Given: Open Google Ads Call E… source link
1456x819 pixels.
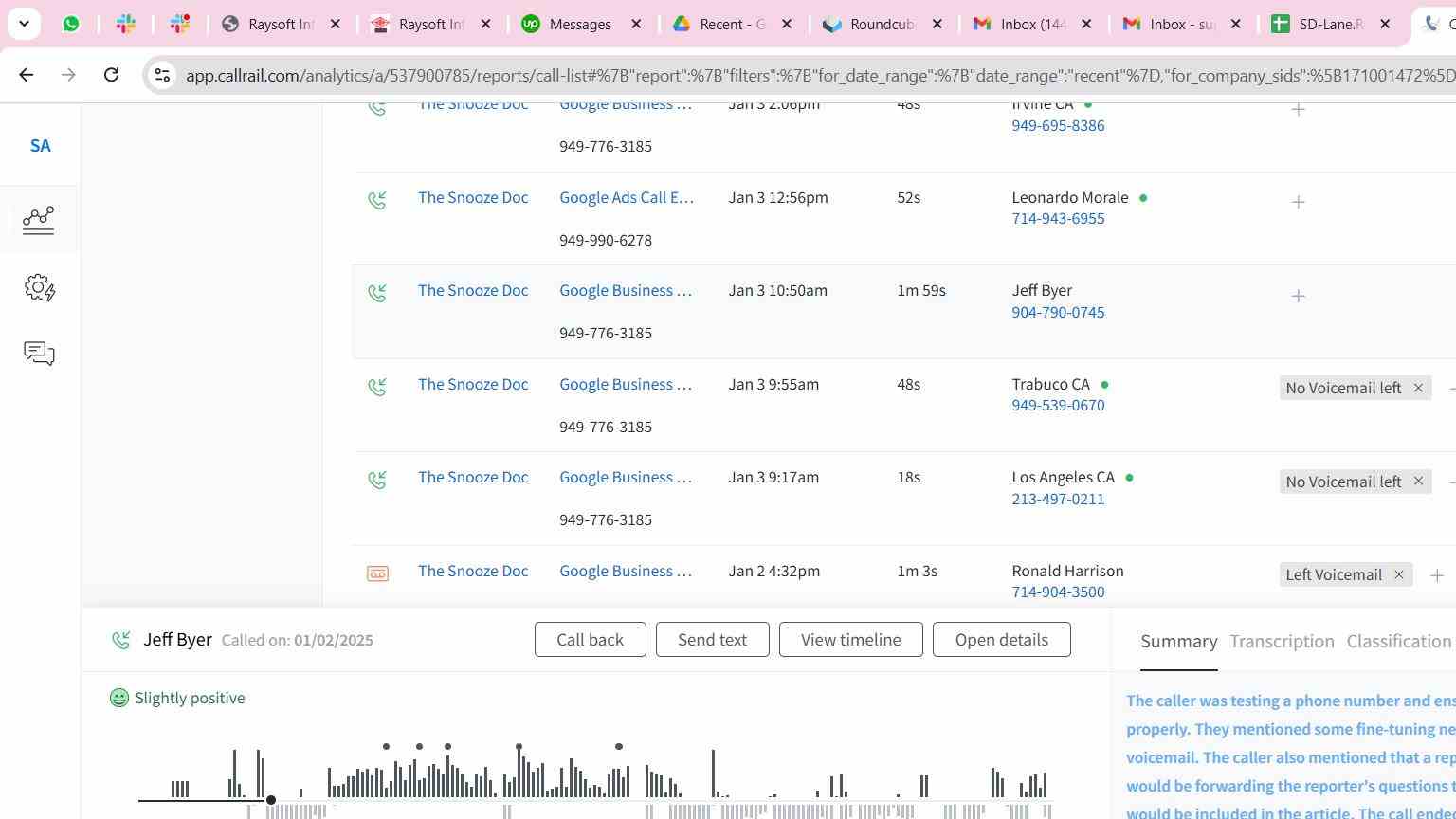Looking at the screenshot, I should (627, 197).
